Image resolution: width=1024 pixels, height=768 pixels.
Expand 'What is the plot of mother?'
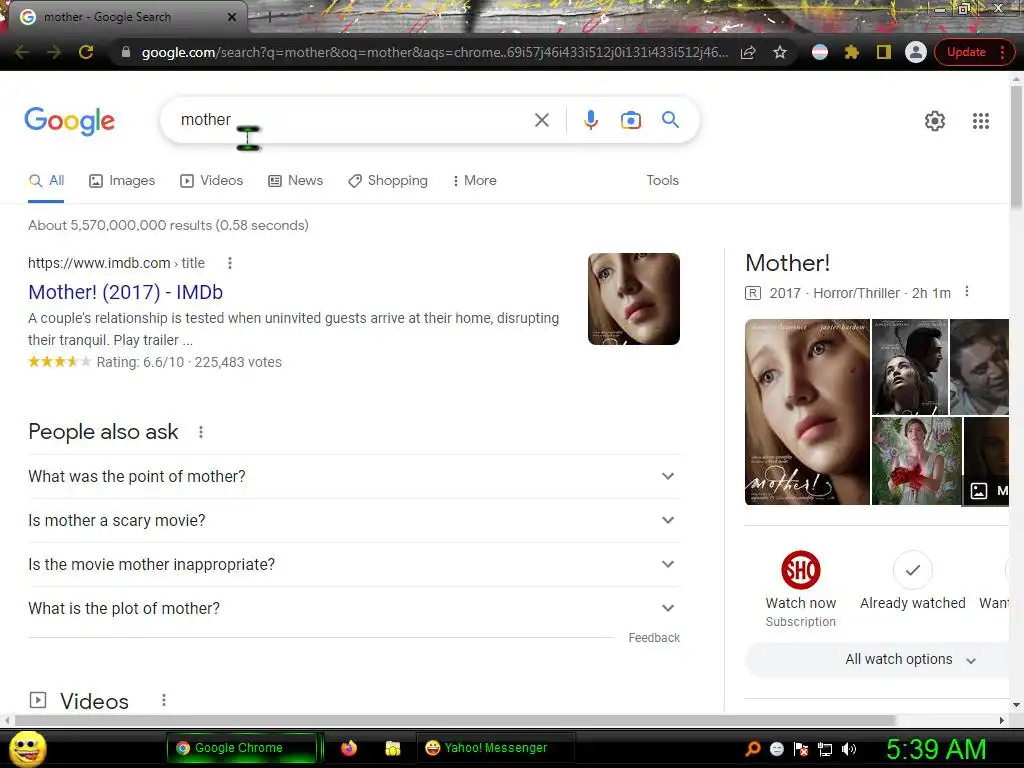coord(354,608)
